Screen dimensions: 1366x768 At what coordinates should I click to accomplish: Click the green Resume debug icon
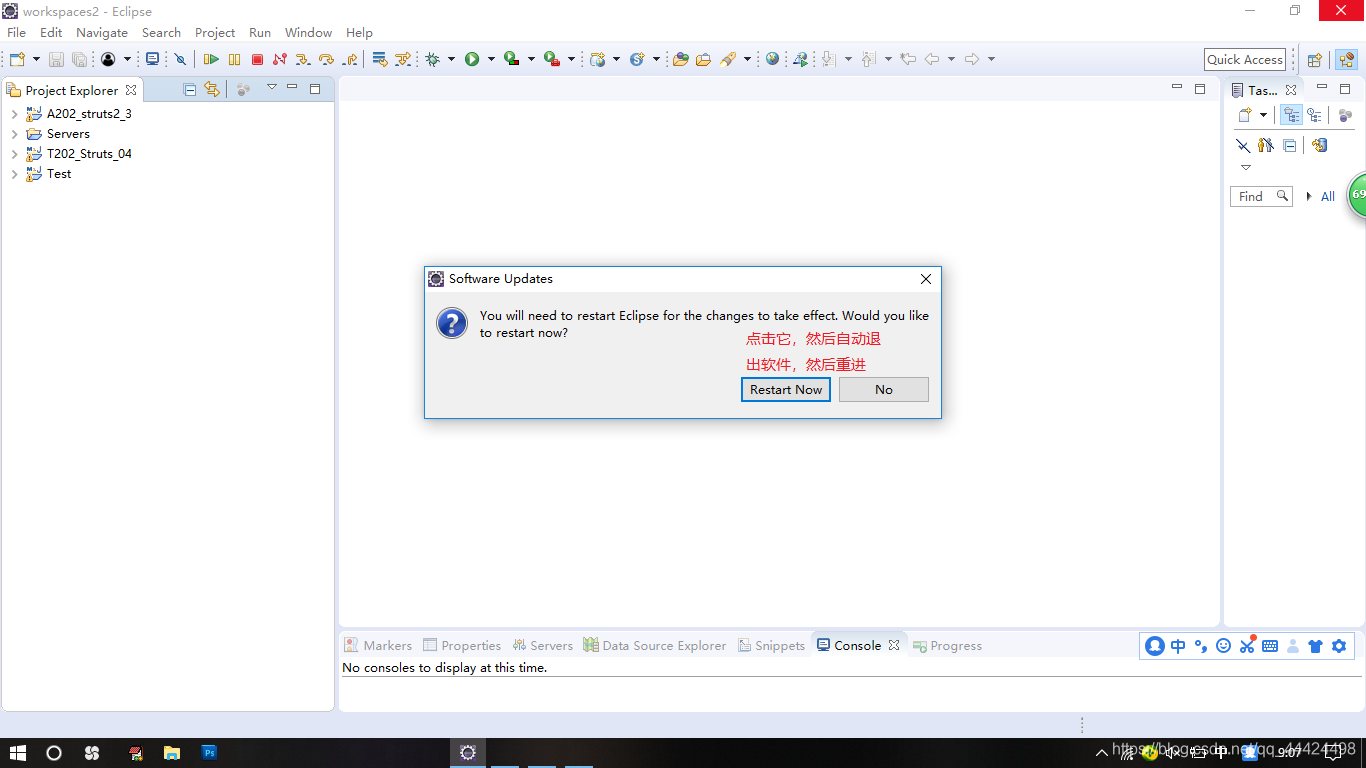[x=211, y=59]
